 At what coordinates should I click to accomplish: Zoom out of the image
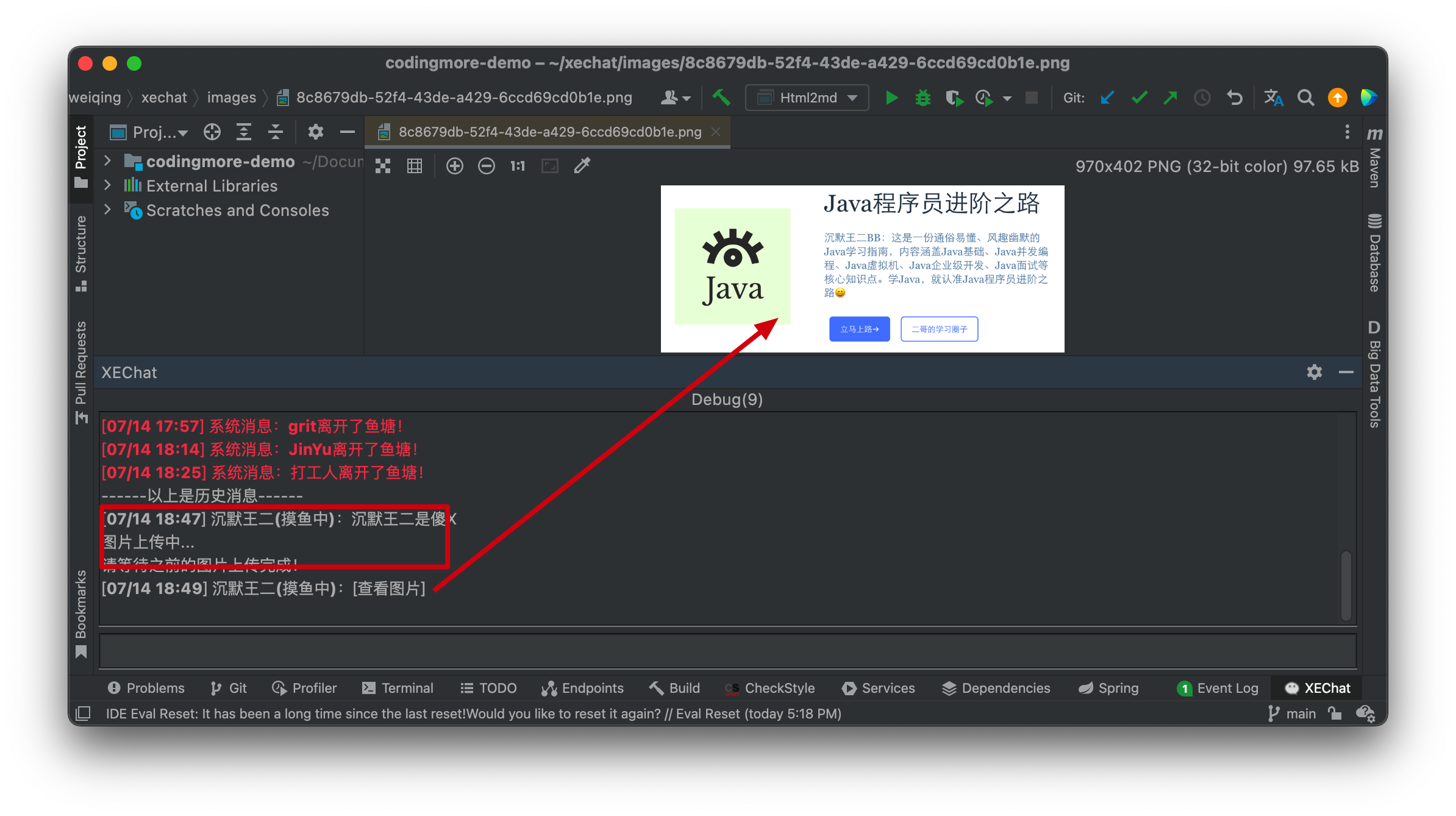486,166
